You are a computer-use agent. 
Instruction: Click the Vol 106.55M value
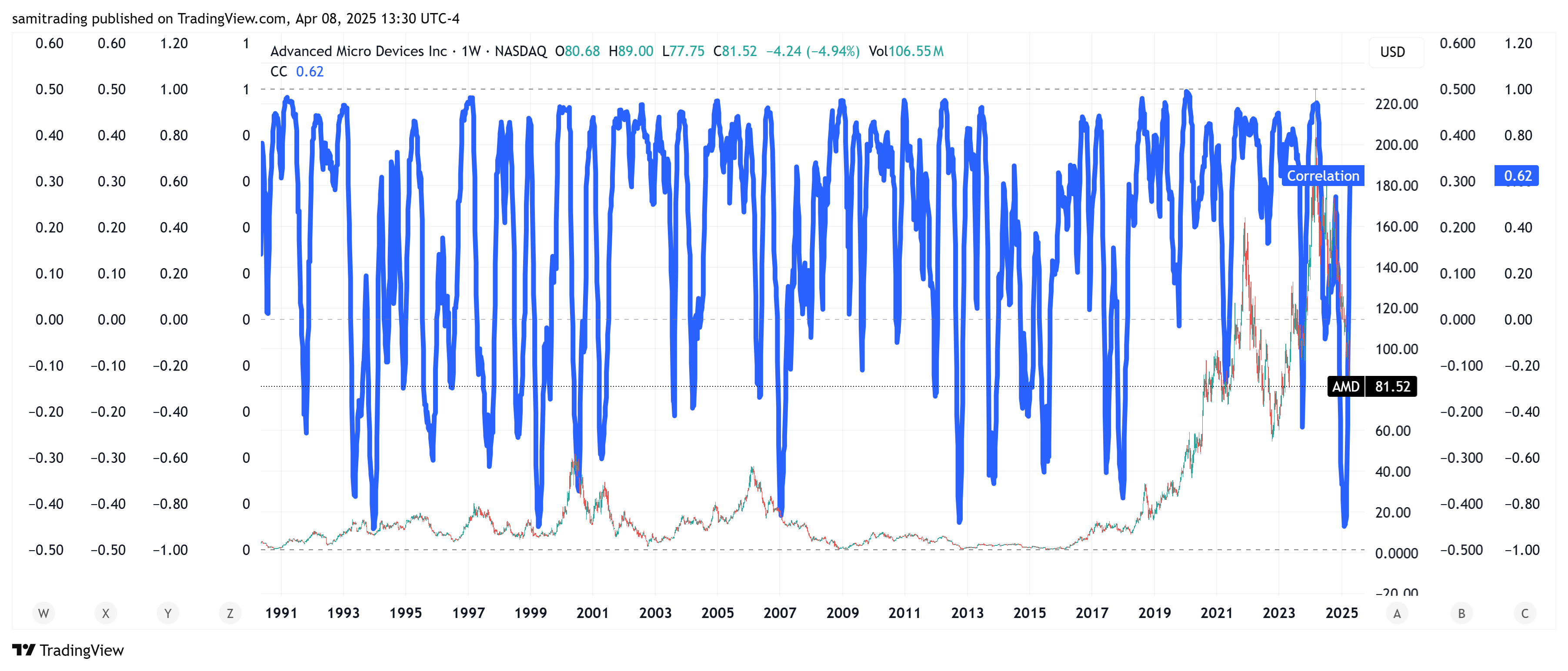[906, 51]
